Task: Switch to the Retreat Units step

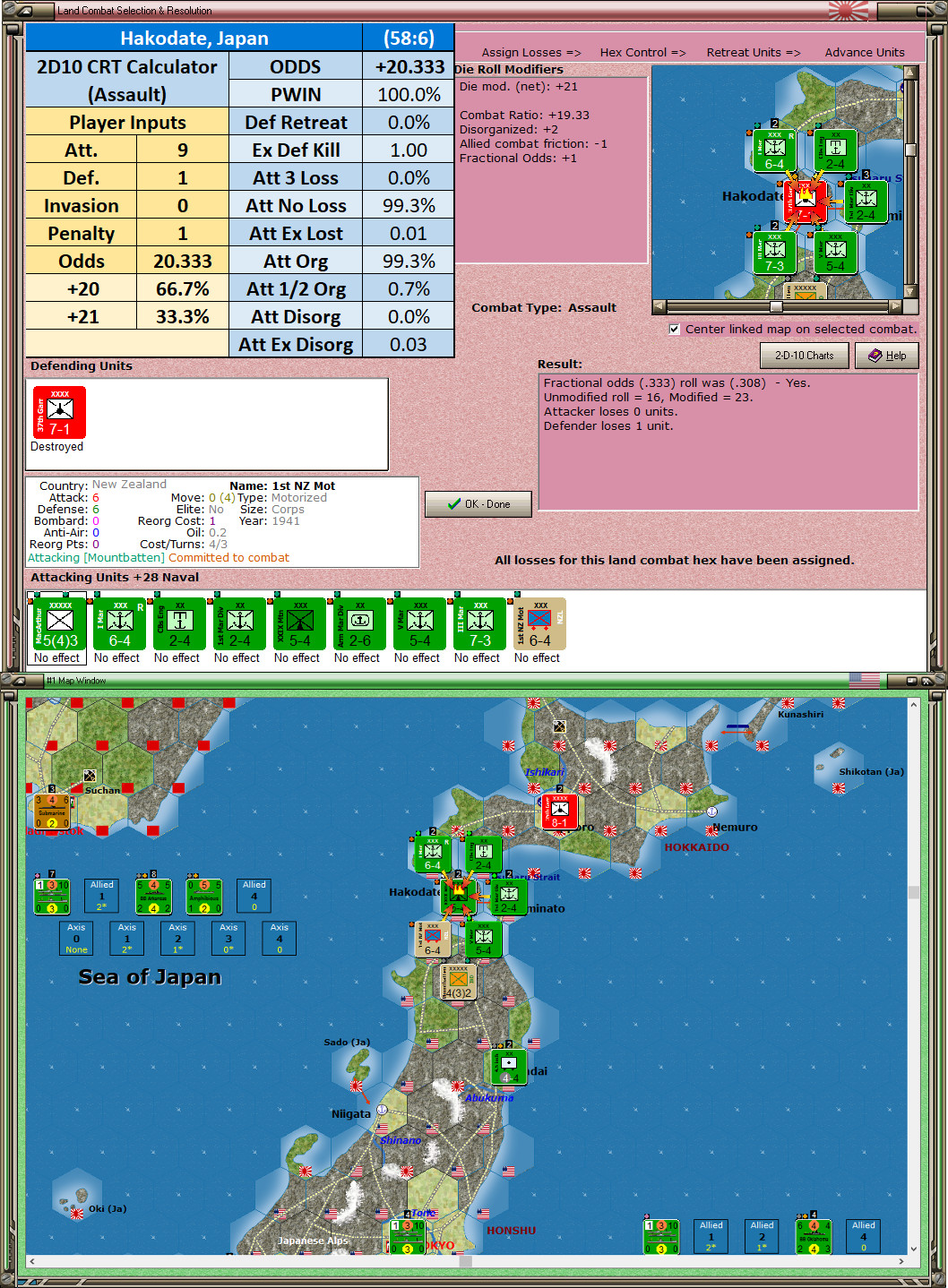Action: tap(754, 53)
